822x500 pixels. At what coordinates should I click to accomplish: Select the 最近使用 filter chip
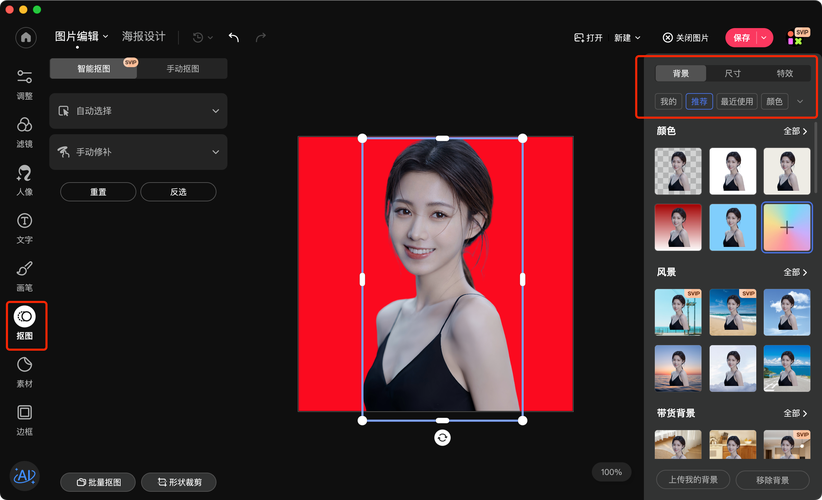737,101
